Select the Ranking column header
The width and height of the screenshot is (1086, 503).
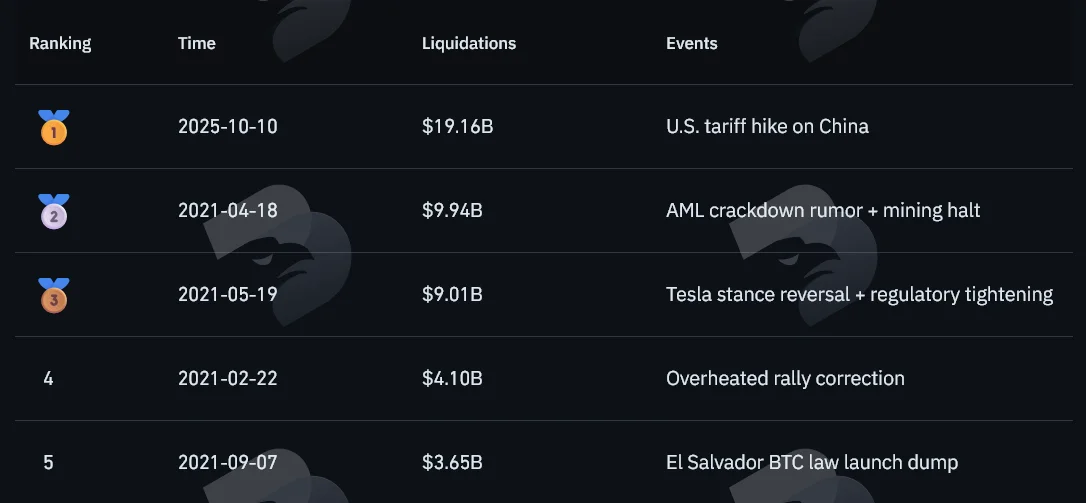(x=60, y=44)
